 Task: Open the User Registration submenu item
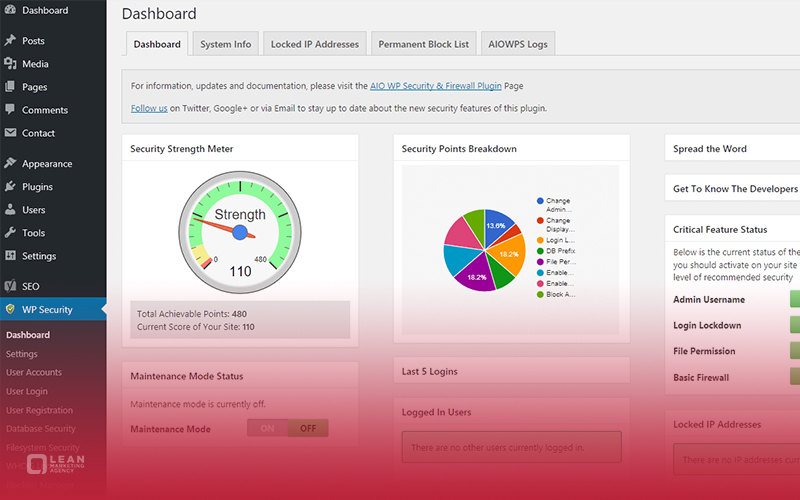[x=39, y=410]
